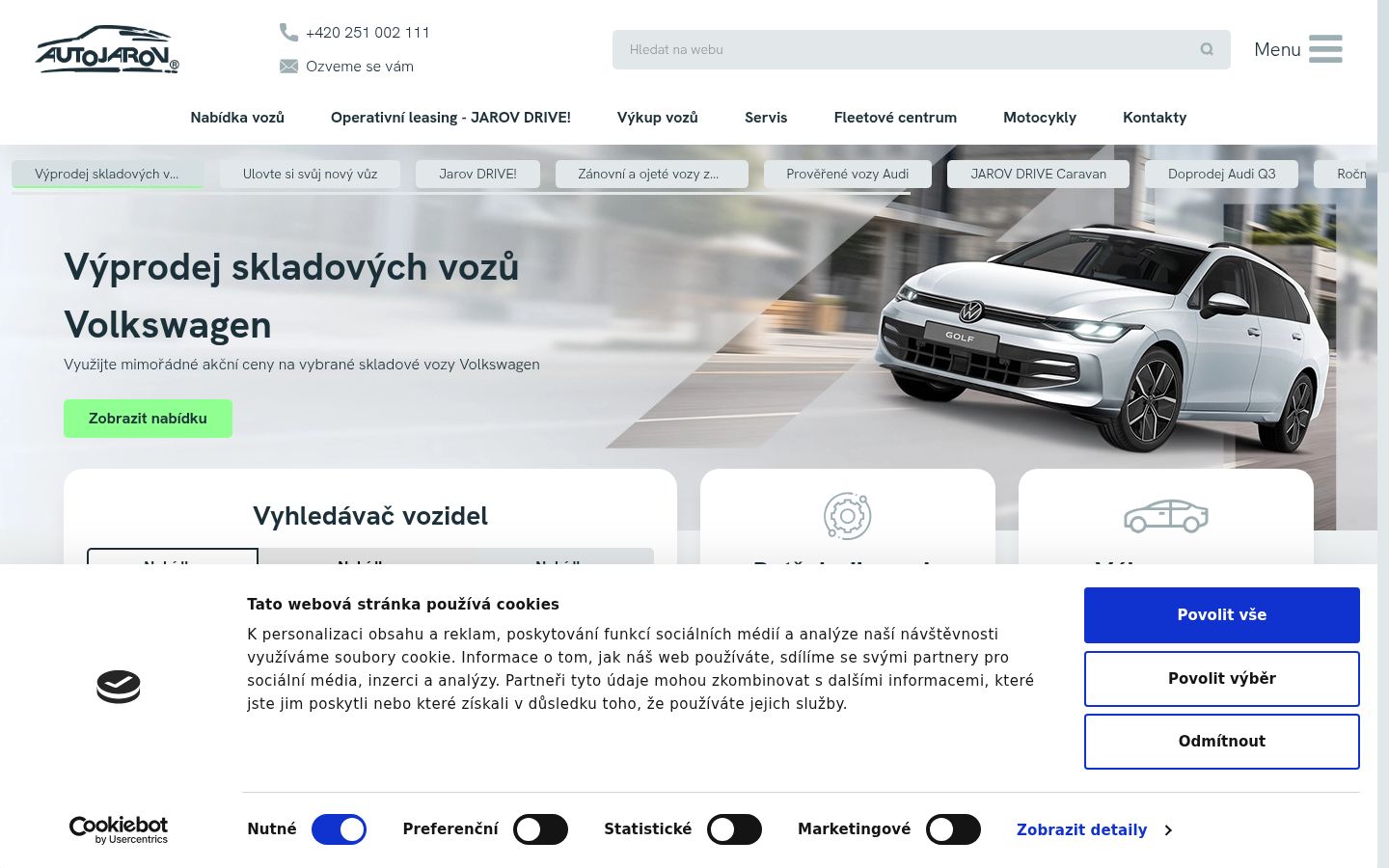Open Nabídka vozů menu
Screen dimensions: 1389x868
[237, 118]
